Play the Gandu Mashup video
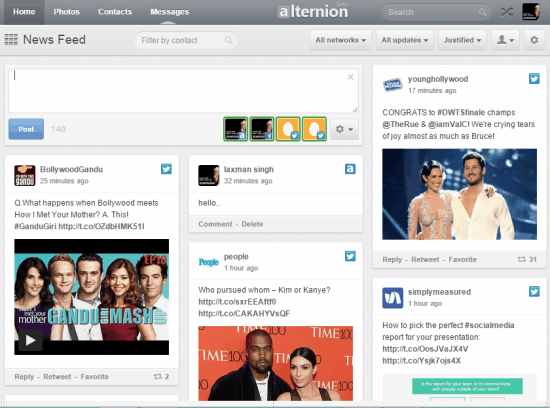The image size is (550, 408). pyautogui.click(x=30, y=340)
